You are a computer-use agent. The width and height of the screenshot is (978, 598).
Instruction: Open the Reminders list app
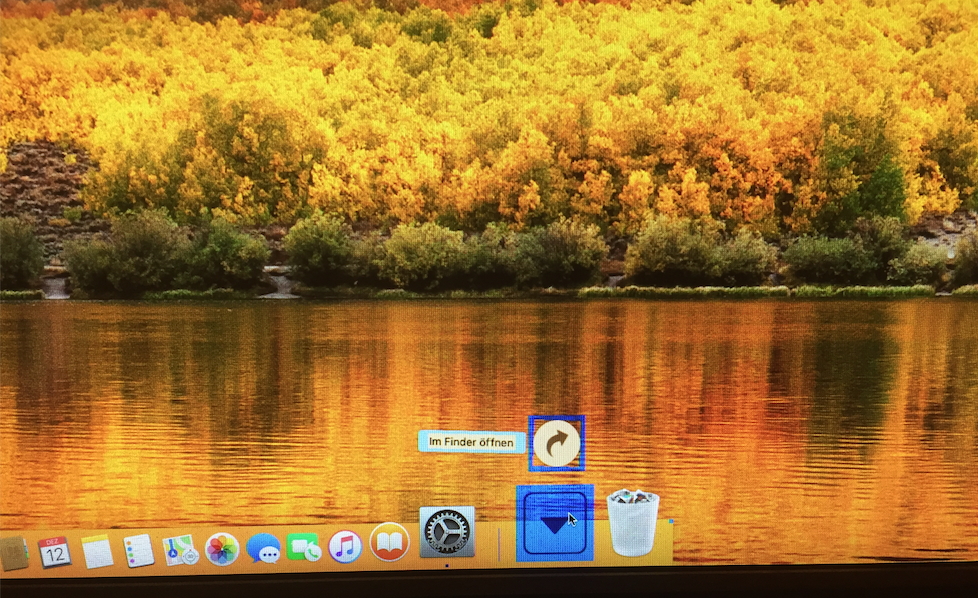click(x=138, y=551)
